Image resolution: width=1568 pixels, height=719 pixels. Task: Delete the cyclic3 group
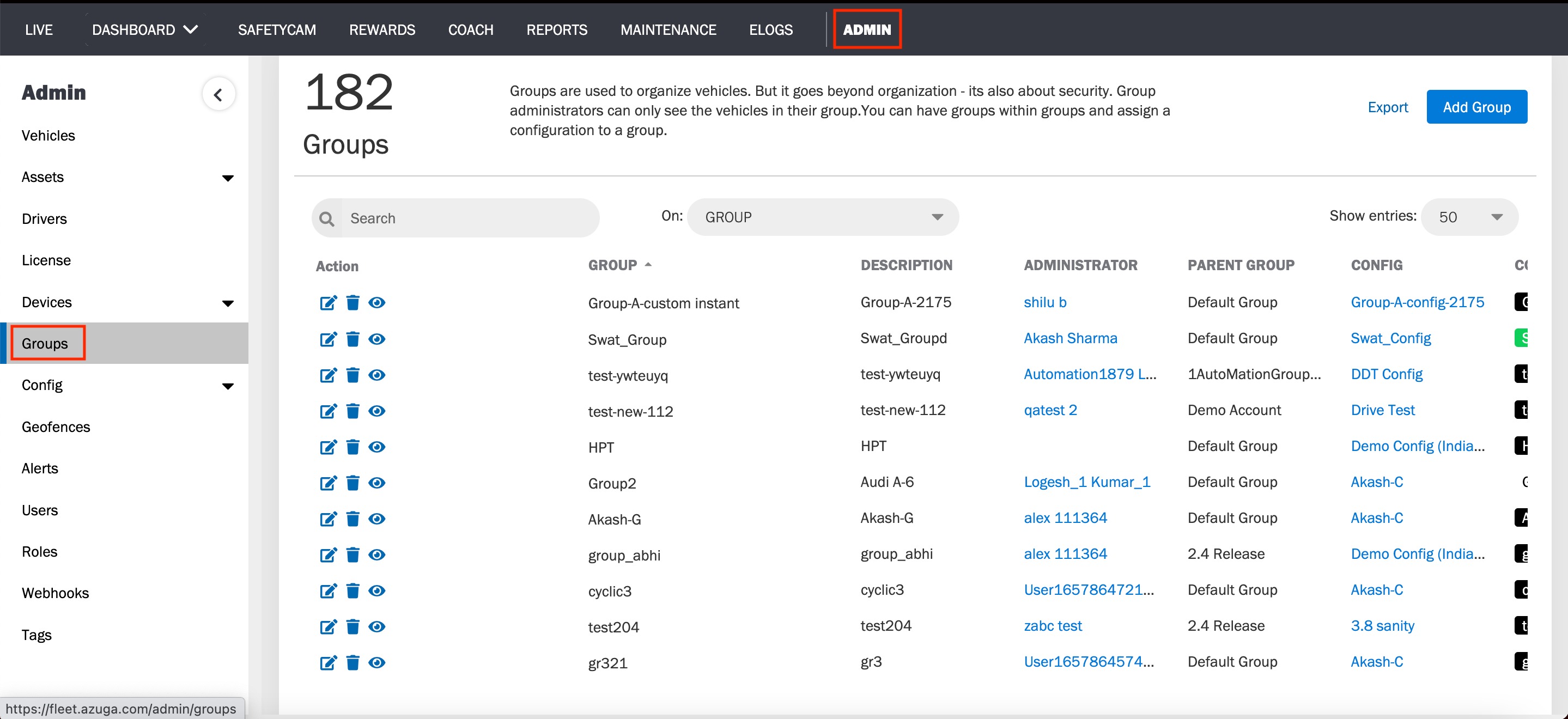353,590
